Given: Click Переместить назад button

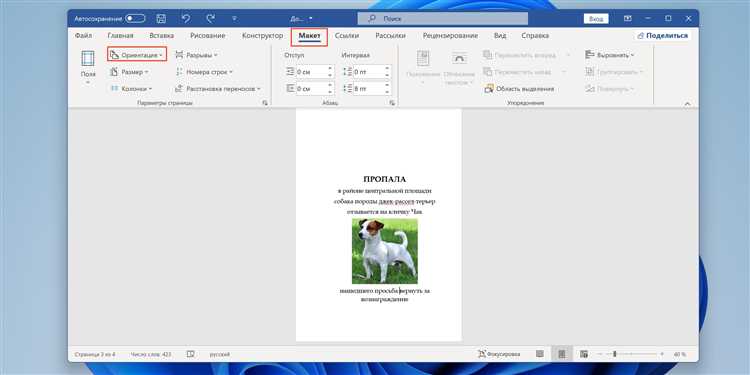Looking at the screenshot, I should pyautogui.click(x=525, y=72).
